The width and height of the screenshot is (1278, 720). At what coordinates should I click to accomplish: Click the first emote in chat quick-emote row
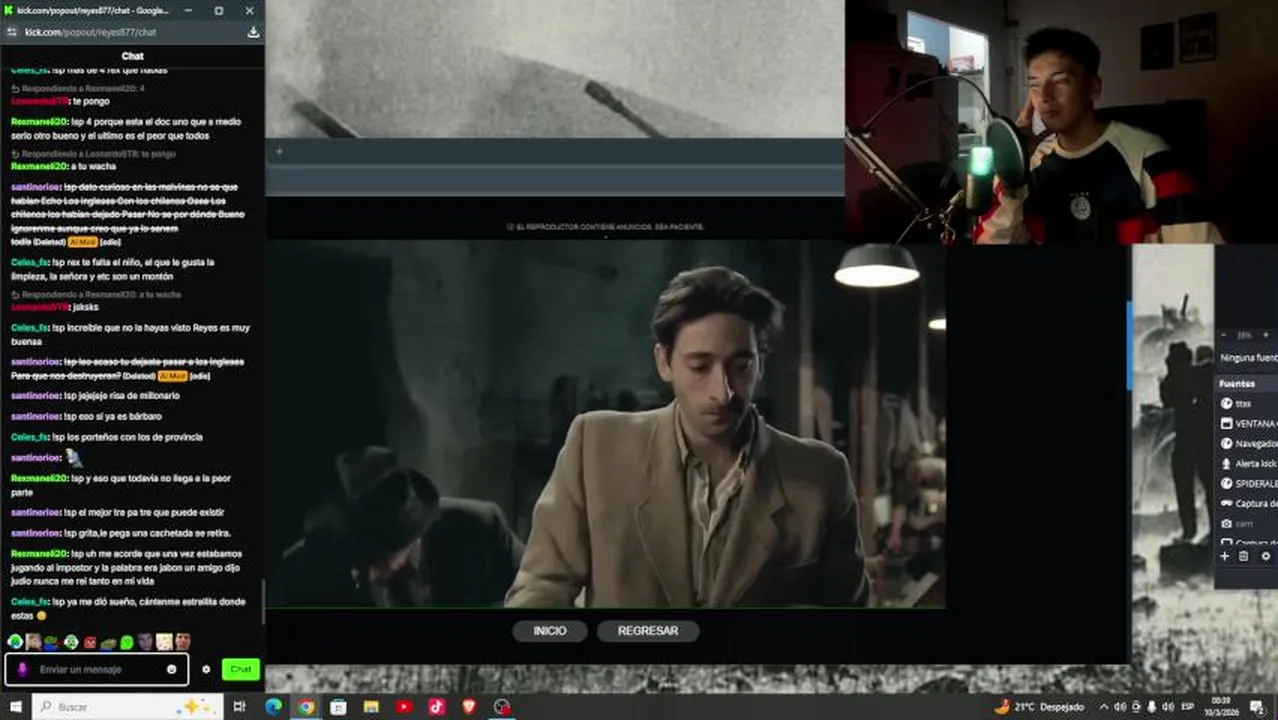(x=15, y=641)
